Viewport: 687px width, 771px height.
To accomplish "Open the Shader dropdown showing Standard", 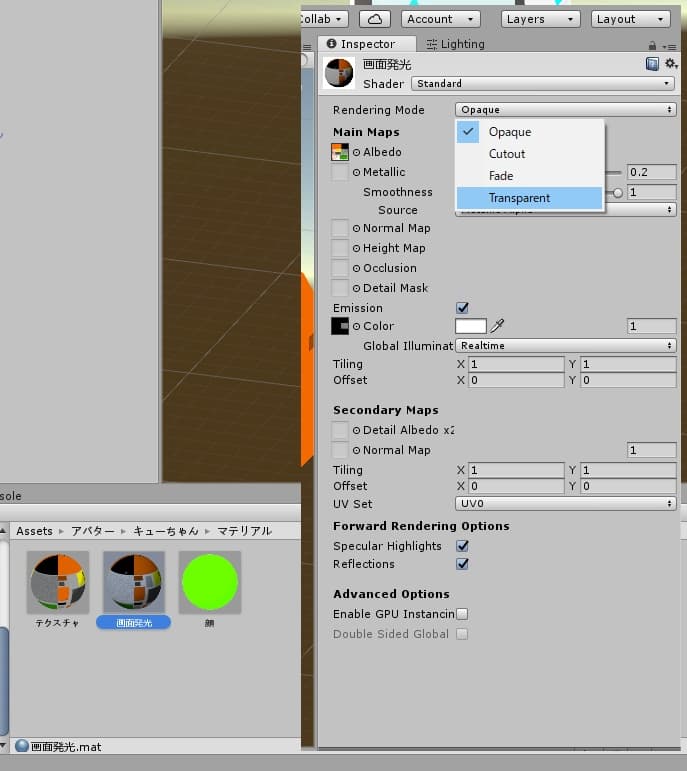I will [x=544, y=84].
